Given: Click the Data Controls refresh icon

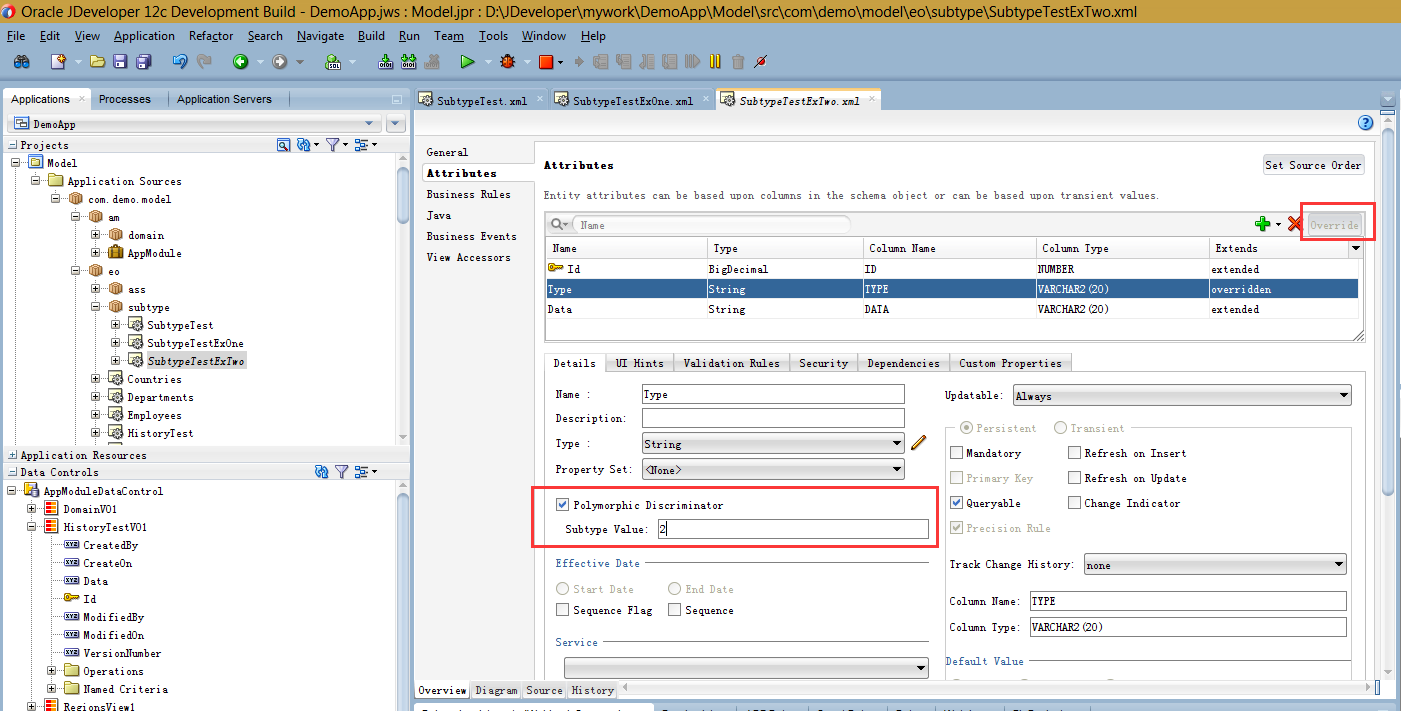Looking at the screenshot, I should 322,472.
